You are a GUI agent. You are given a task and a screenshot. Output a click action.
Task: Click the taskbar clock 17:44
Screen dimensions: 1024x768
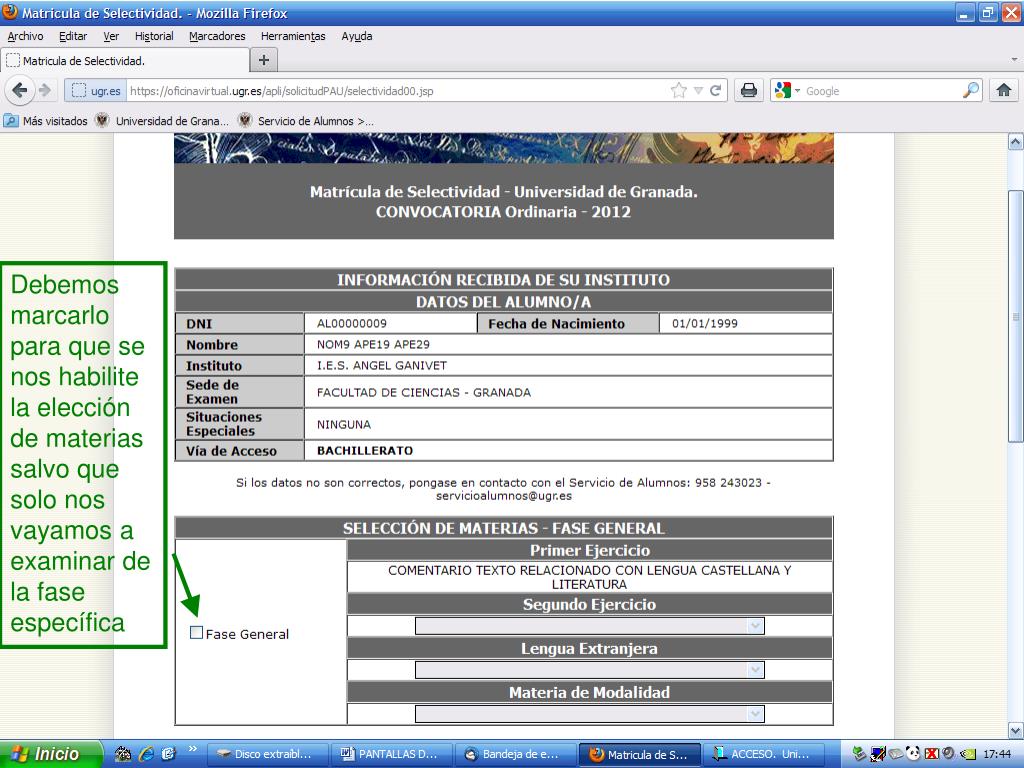[997, 754]
